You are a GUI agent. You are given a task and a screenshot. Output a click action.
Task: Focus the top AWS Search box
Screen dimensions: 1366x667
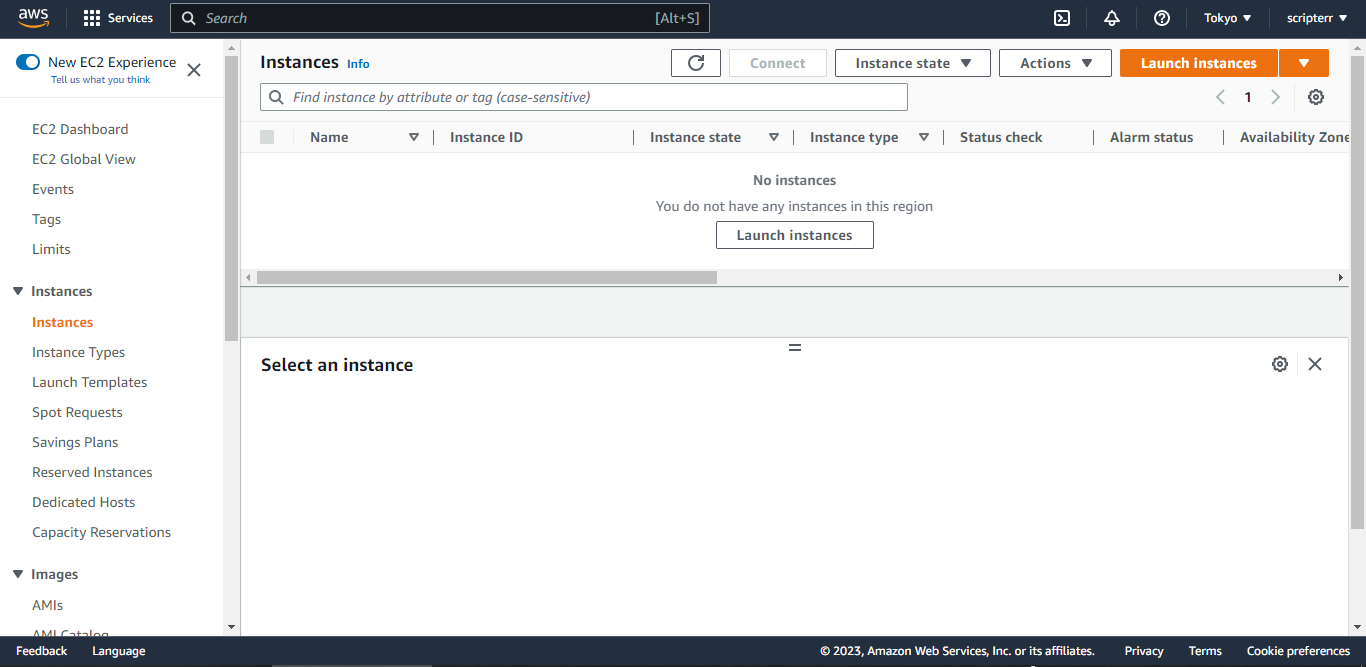(440, 18)
